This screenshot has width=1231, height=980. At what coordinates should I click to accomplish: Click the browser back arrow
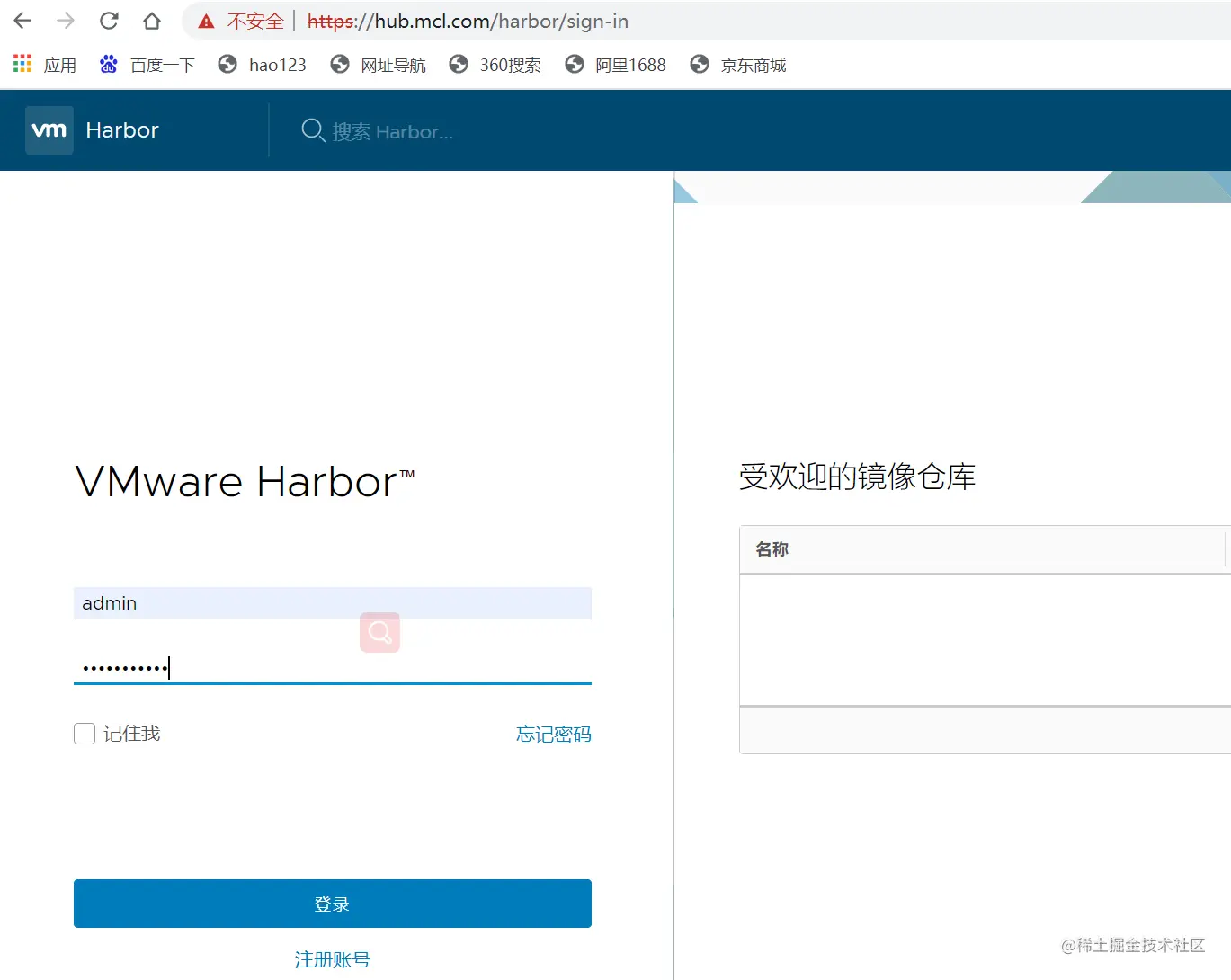pyautogui.click(x=22, y=21)
